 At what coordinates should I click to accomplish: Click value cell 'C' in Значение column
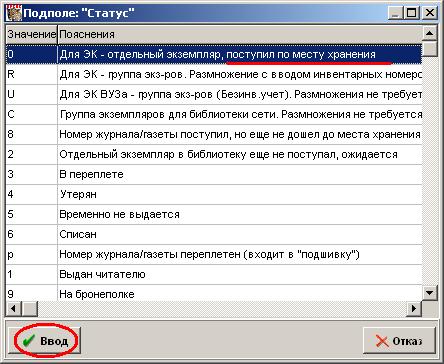click(32, 114)
